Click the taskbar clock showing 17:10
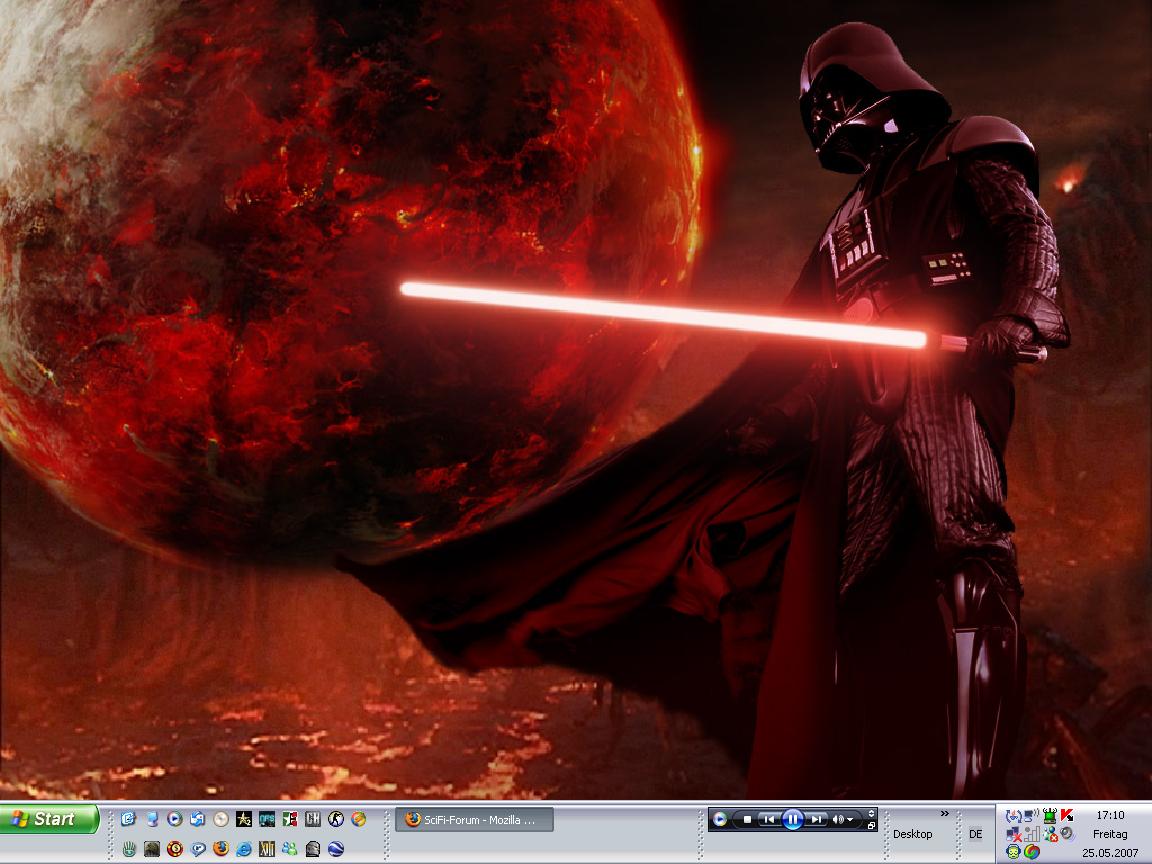Viewport: 1152px width, 864px height. 1110,816
